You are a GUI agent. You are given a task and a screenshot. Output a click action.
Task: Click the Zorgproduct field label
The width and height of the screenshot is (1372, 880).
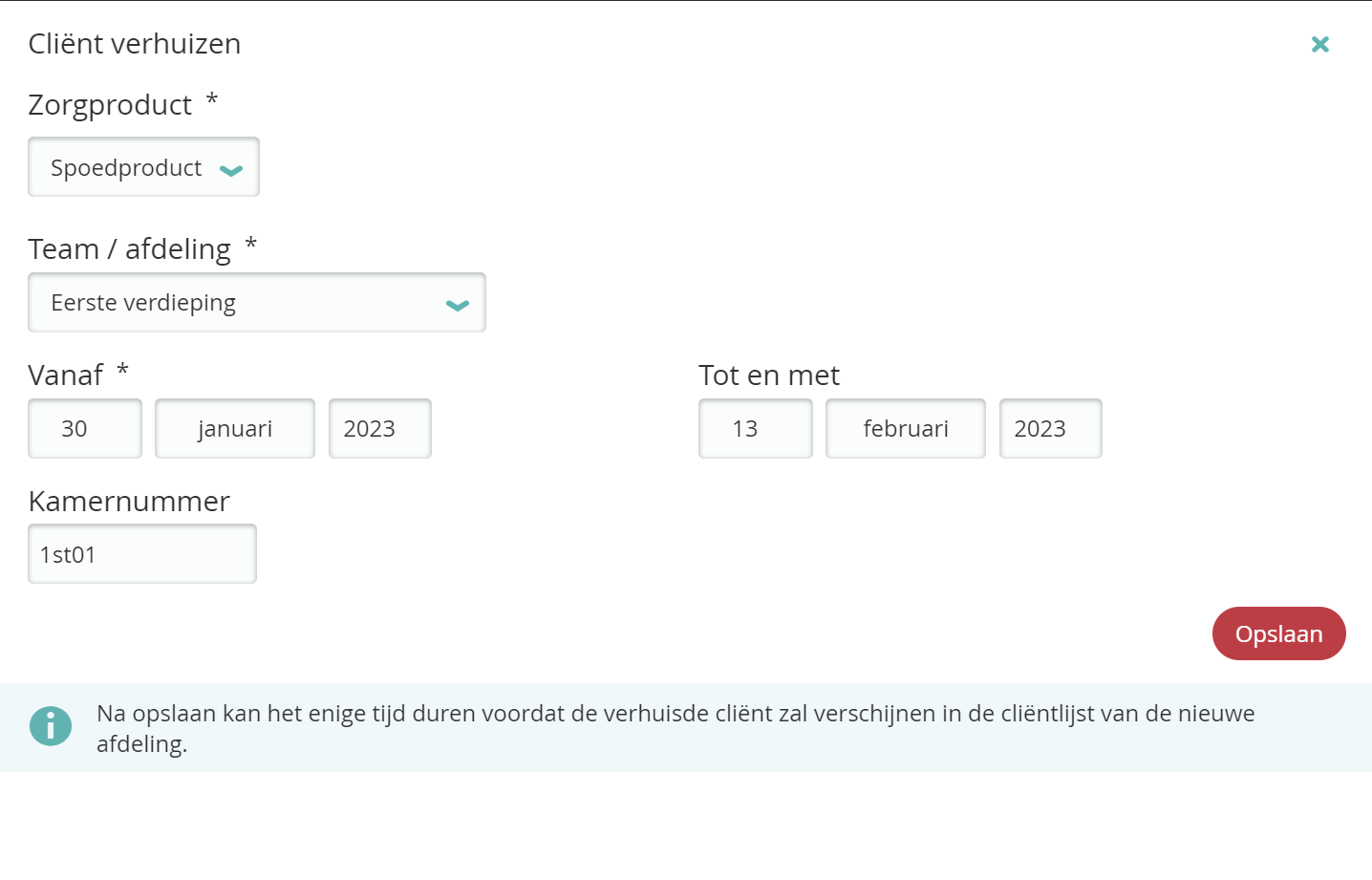(110, 105)
